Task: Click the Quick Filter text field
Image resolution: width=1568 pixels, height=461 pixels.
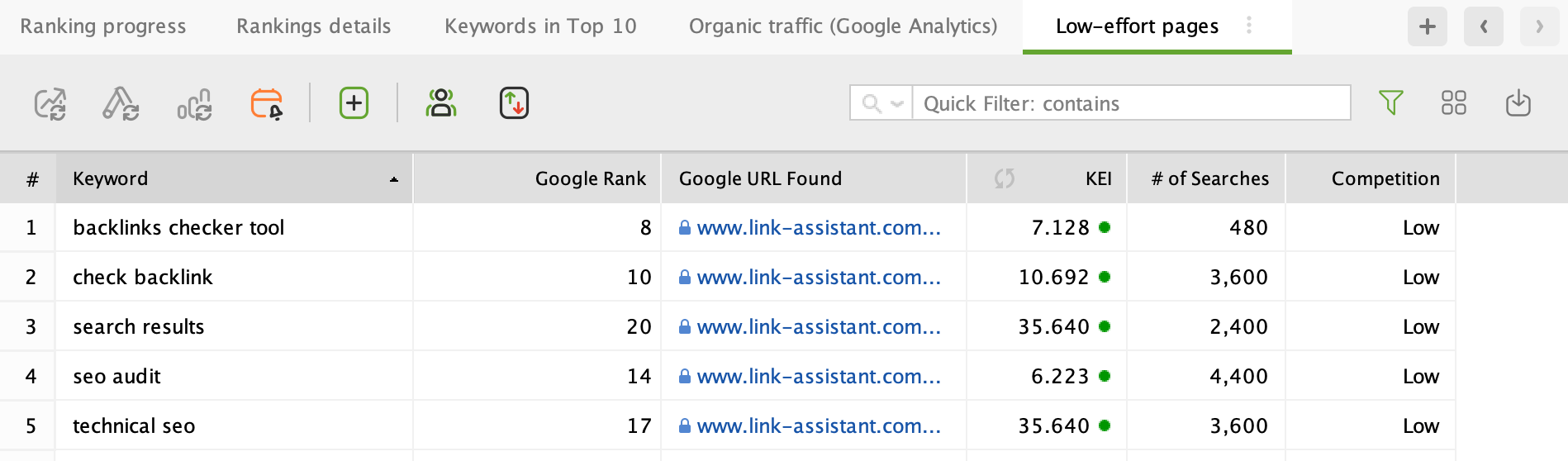Action: (1130, 103)
